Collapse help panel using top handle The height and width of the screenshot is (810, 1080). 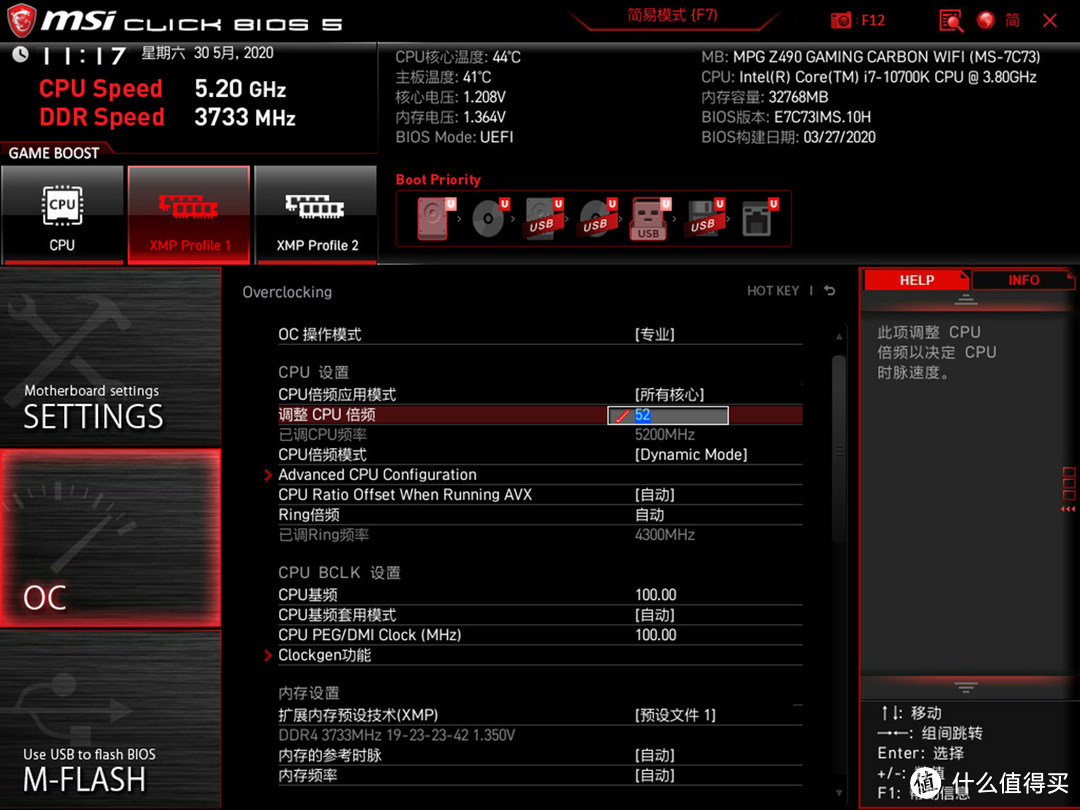pos(966,299)
